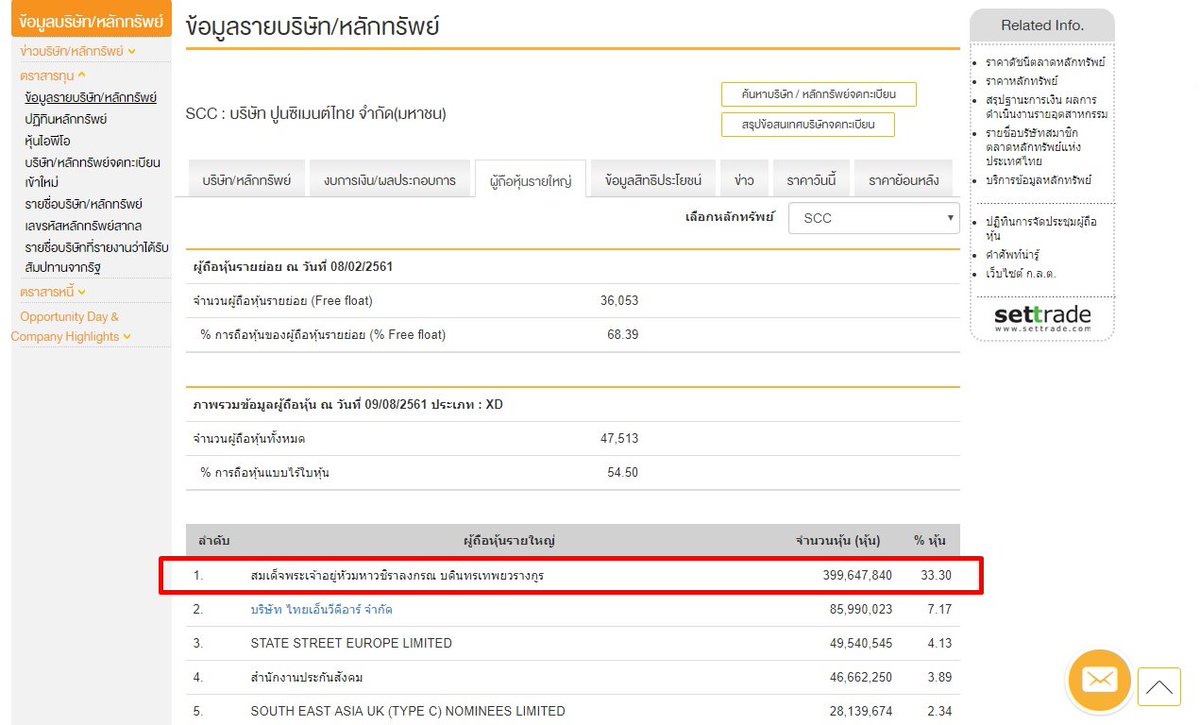This screenshot has height=725, width=1200.
Task: Click the percentage value 7.17
Action: point(940,609)
